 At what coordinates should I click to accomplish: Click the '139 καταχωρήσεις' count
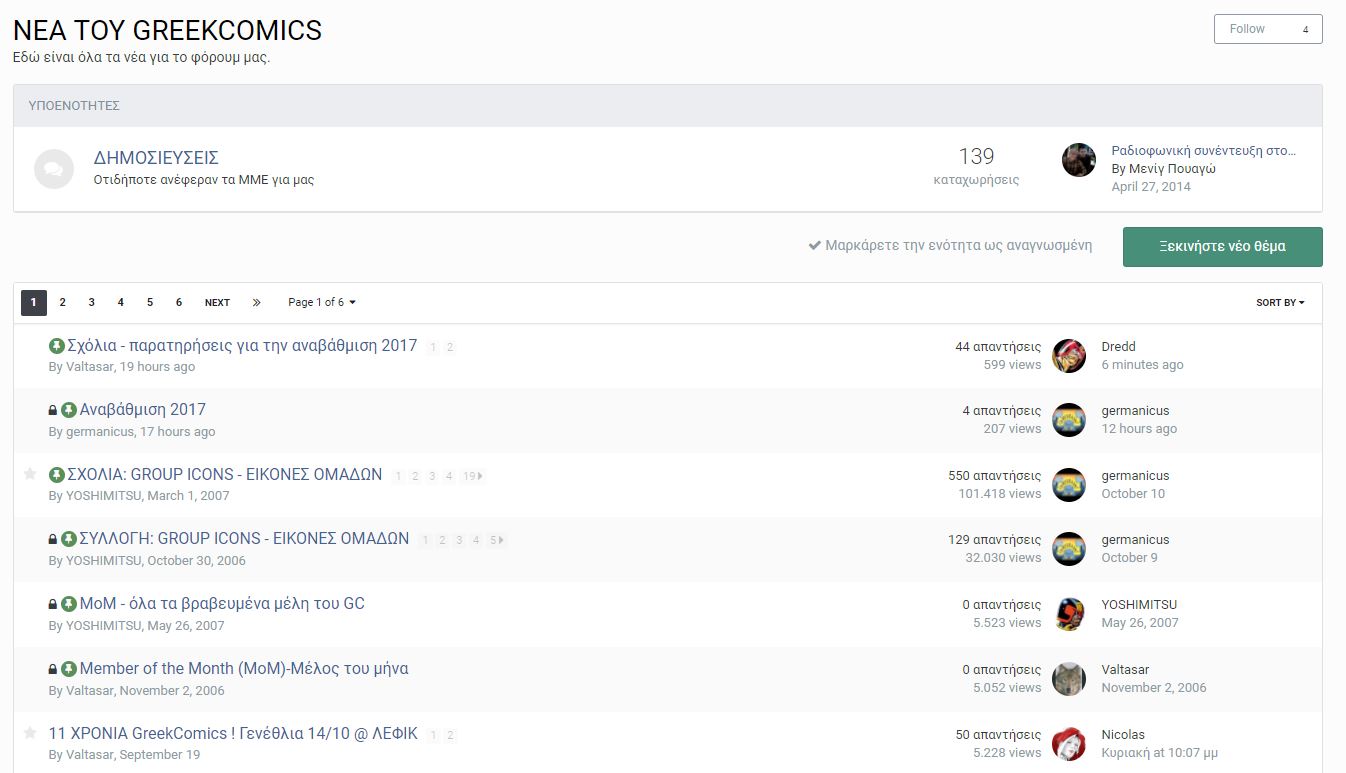(x=976, y=167)
